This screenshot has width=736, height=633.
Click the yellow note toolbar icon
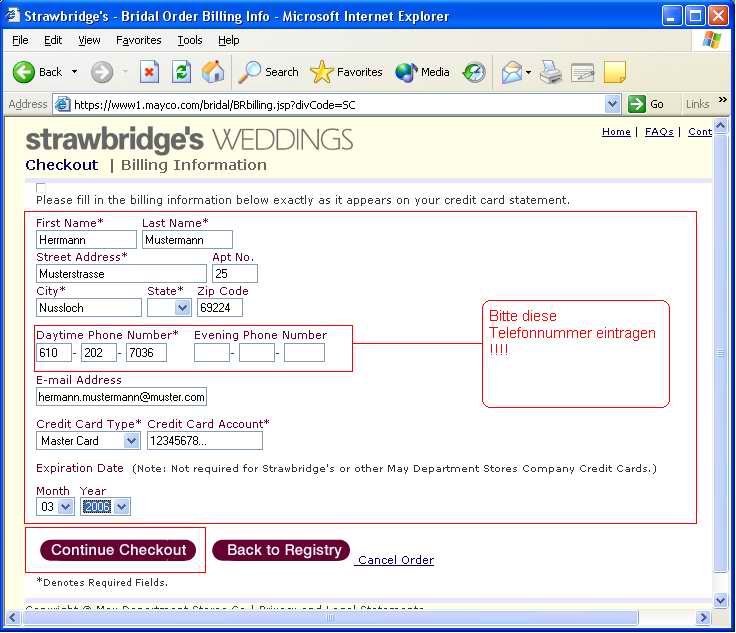(x=615, y=72)
